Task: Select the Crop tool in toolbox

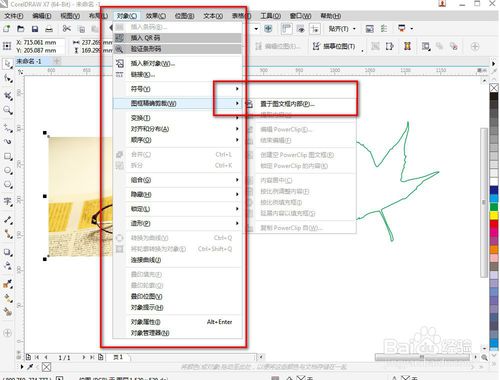Action: (x=8, y=96)
